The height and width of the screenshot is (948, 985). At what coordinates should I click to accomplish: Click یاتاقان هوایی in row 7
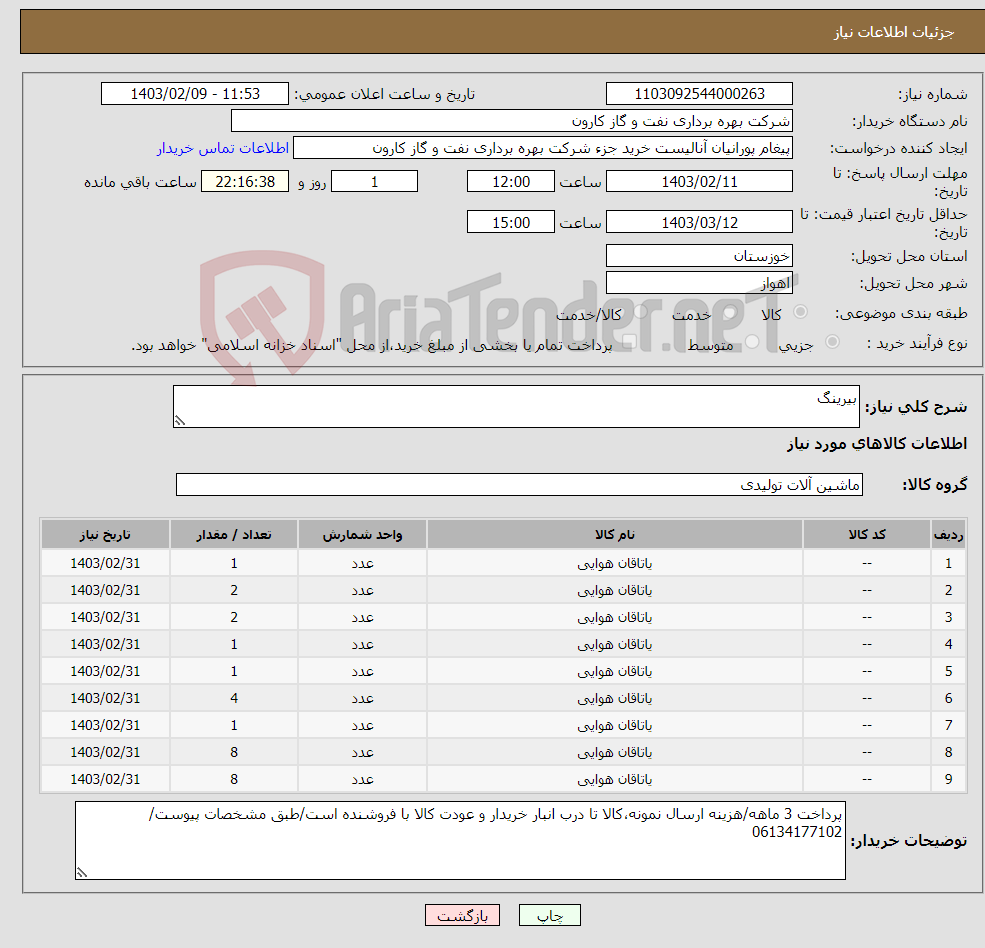click(x=614, y=726)
